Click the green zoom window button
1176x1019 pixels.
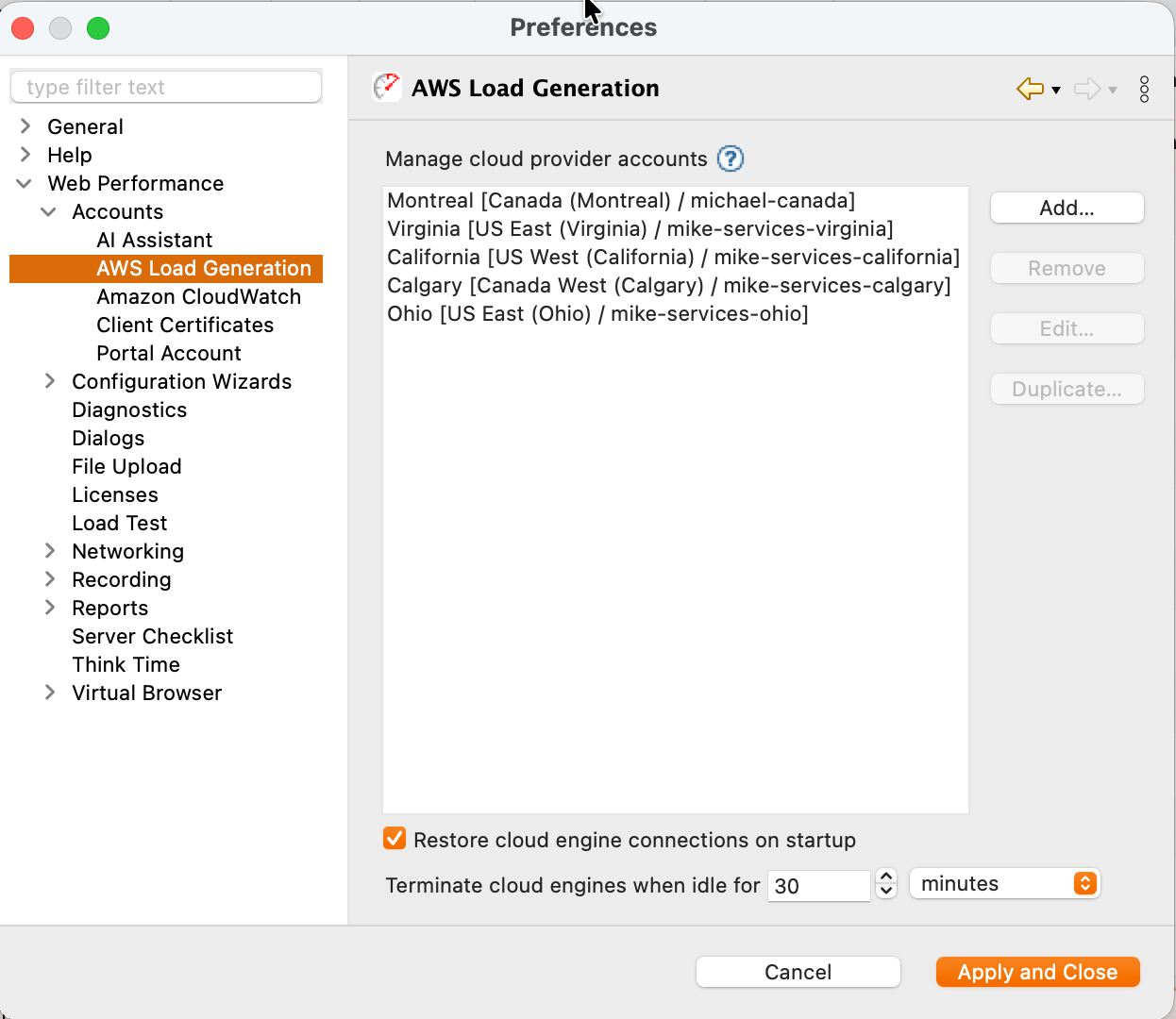[x=98, y=28]
